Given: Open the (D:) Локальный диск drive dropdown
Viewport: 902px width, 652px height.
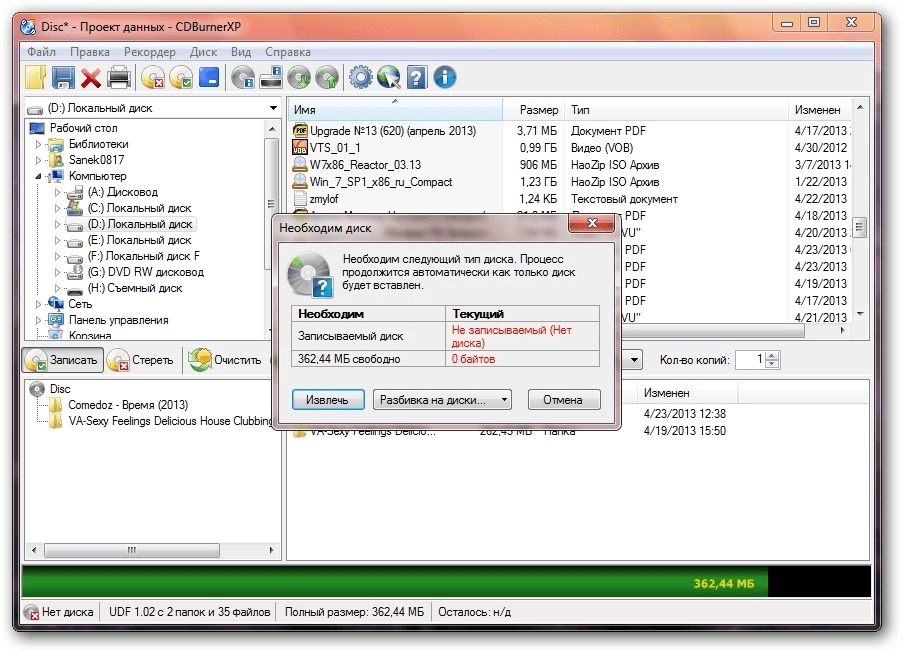Looking at the screenshot, I should [x=273, y=108].
